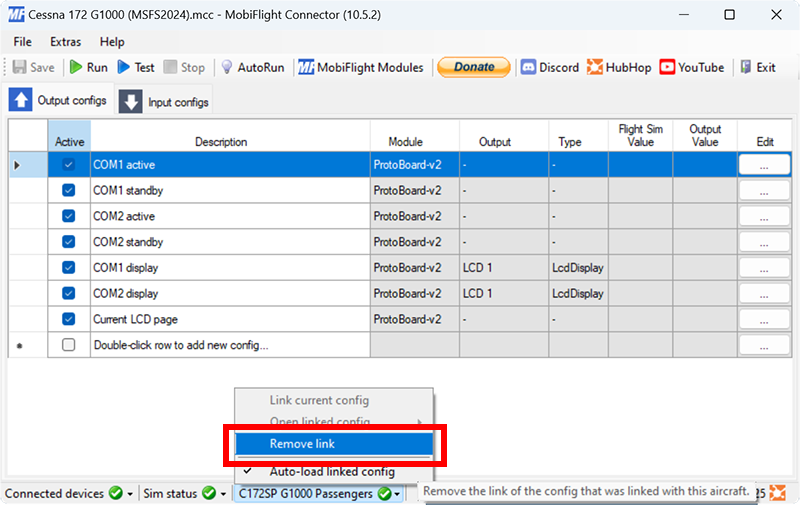The width and height of the screenshot is (800, 505).
Task: Open MobiFlight Modules settings
Action: click(x=361, y=67)
